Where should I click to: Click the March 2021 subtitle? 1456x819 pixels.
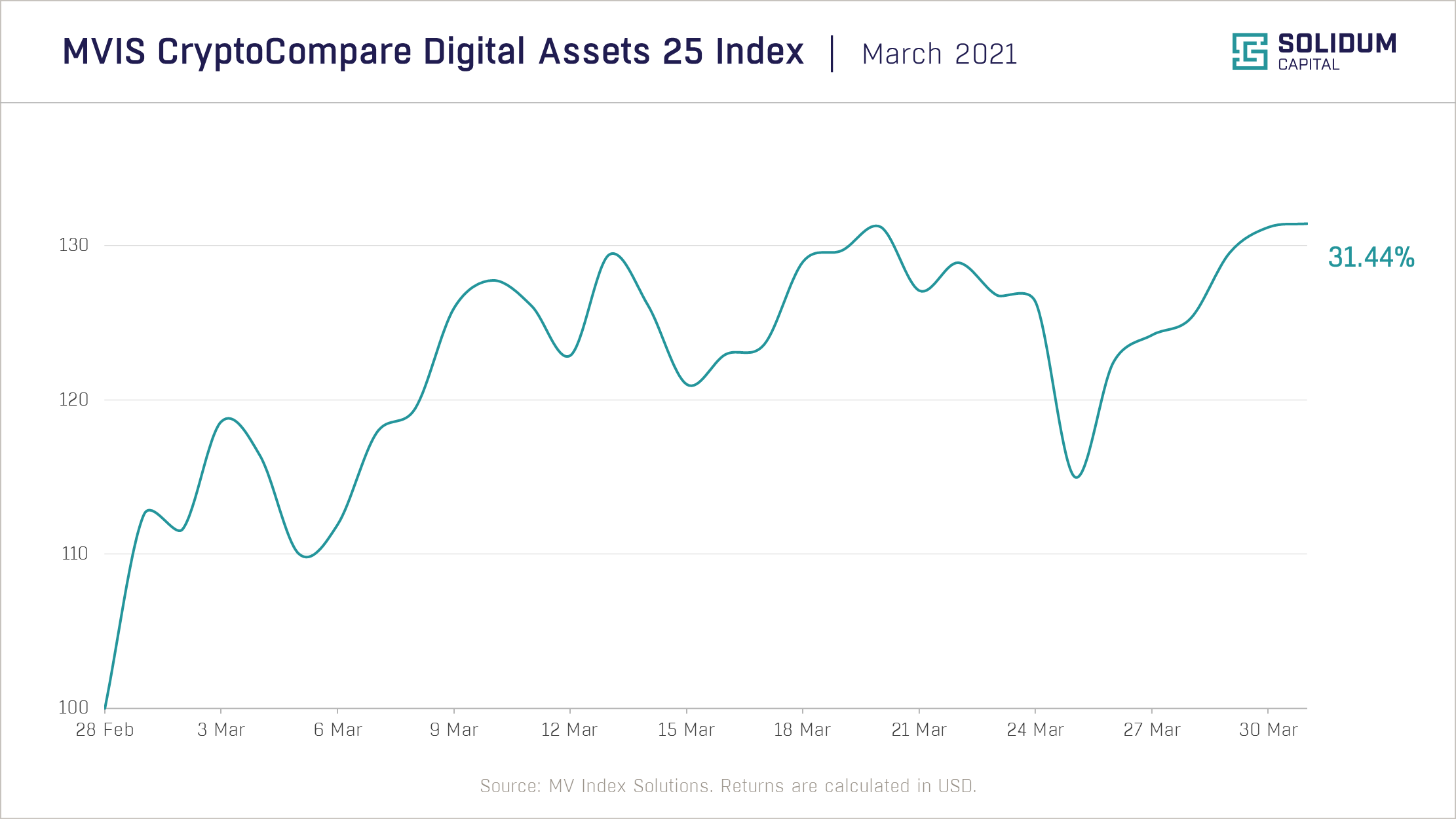pos(939,54)
